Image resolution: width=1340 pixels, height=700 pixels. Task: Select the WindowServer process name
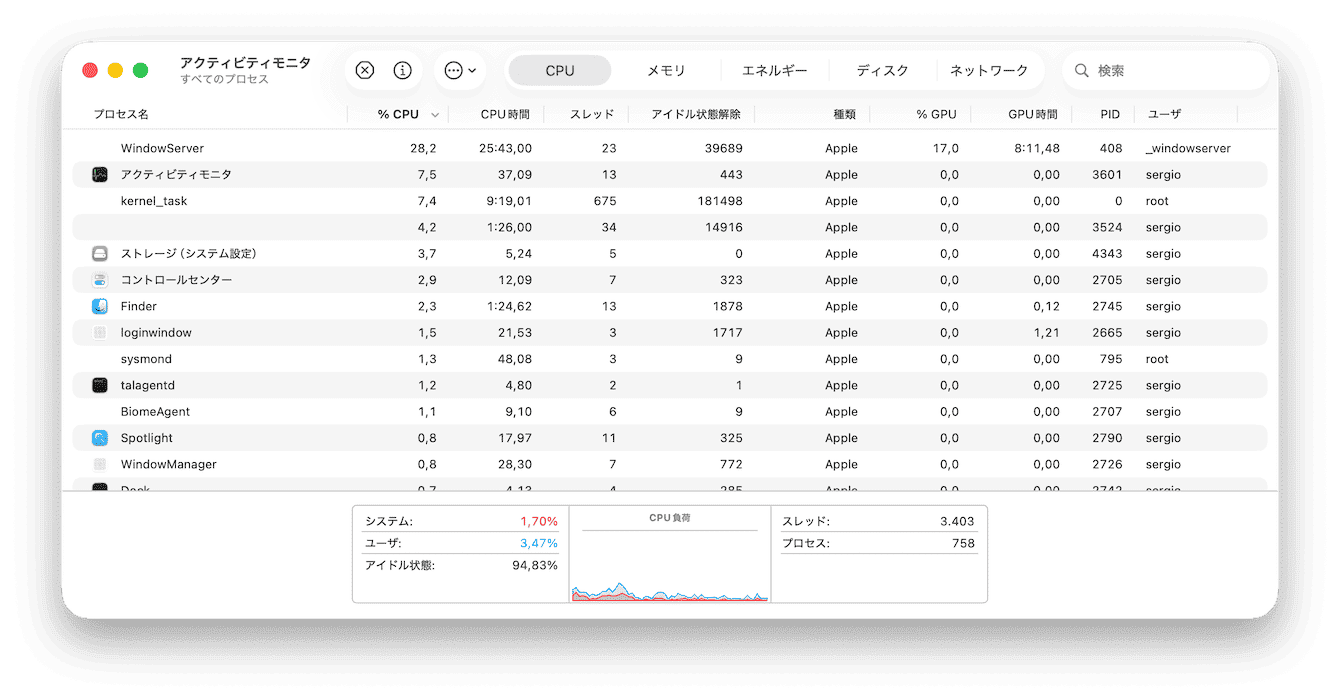162,148
